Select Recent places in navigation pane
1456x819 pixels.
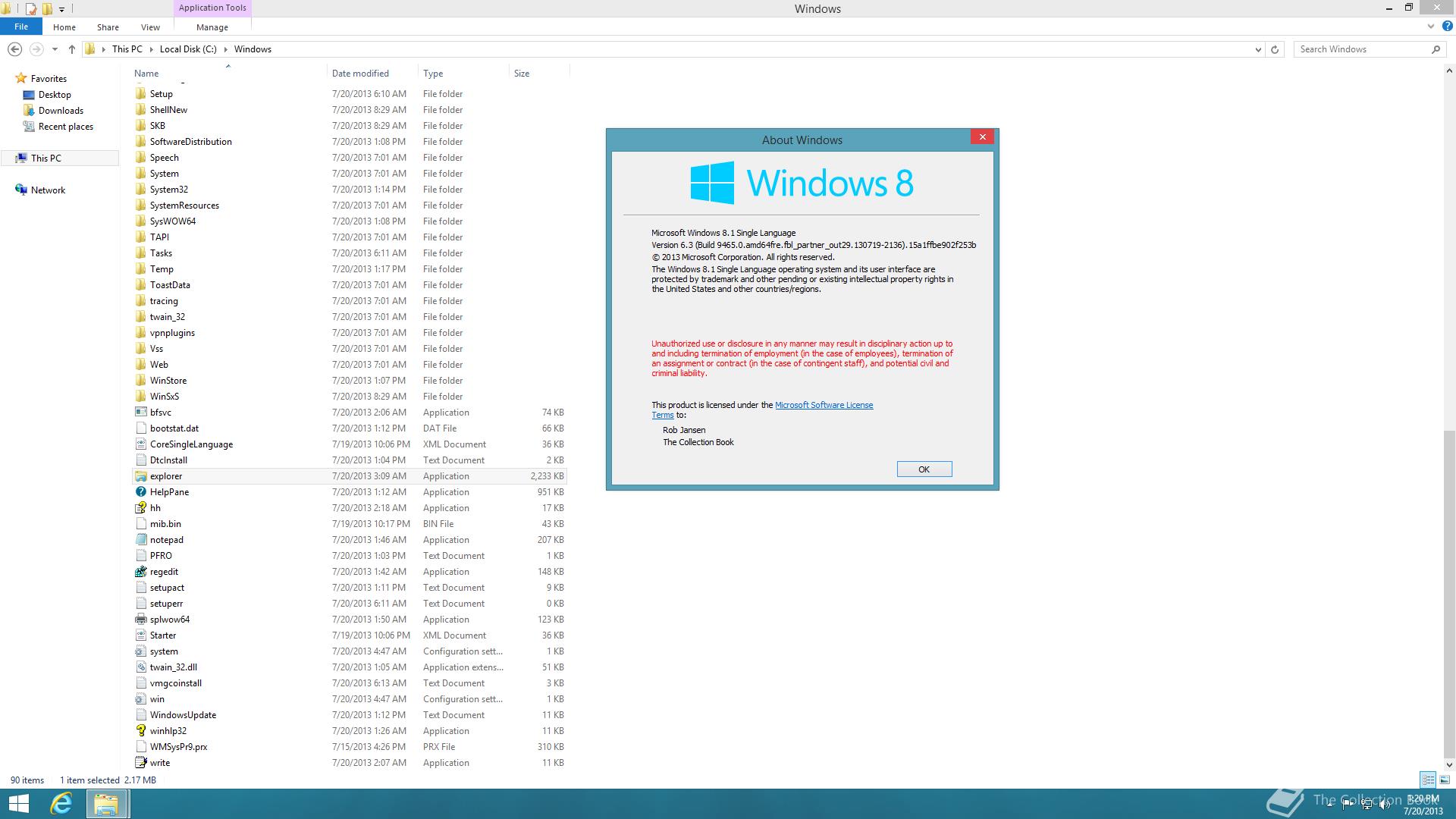[66, 127]
